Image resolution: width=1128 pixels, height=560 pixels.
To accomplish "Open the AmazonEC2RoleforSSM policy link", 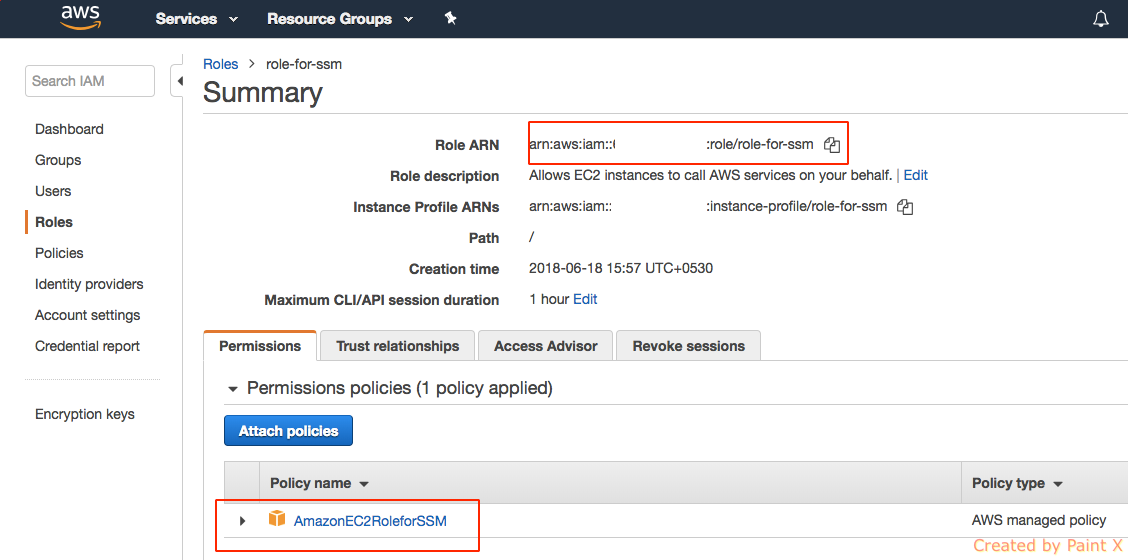I will 370,521.
